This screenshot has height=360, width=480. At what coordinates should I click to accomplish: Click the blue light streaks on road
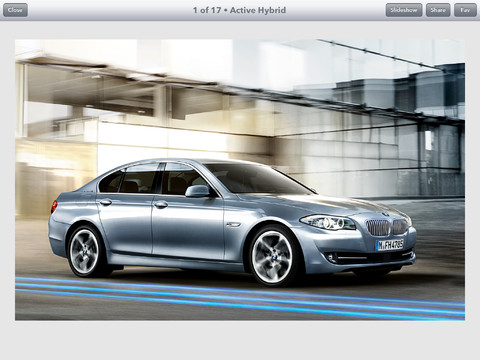(240, 298)
